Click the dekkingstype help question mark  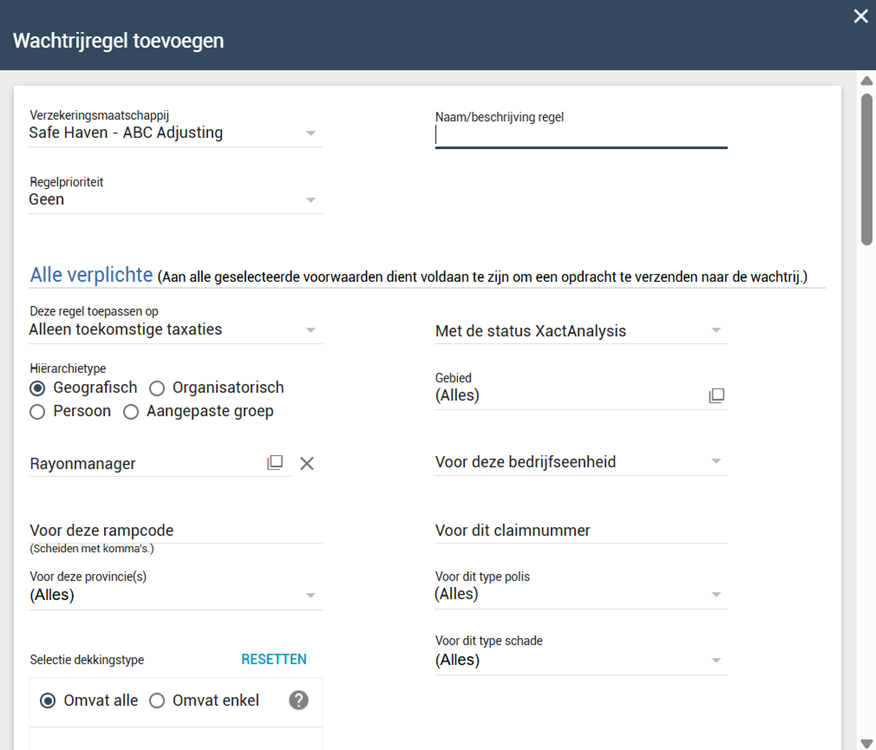pos(298,700)
